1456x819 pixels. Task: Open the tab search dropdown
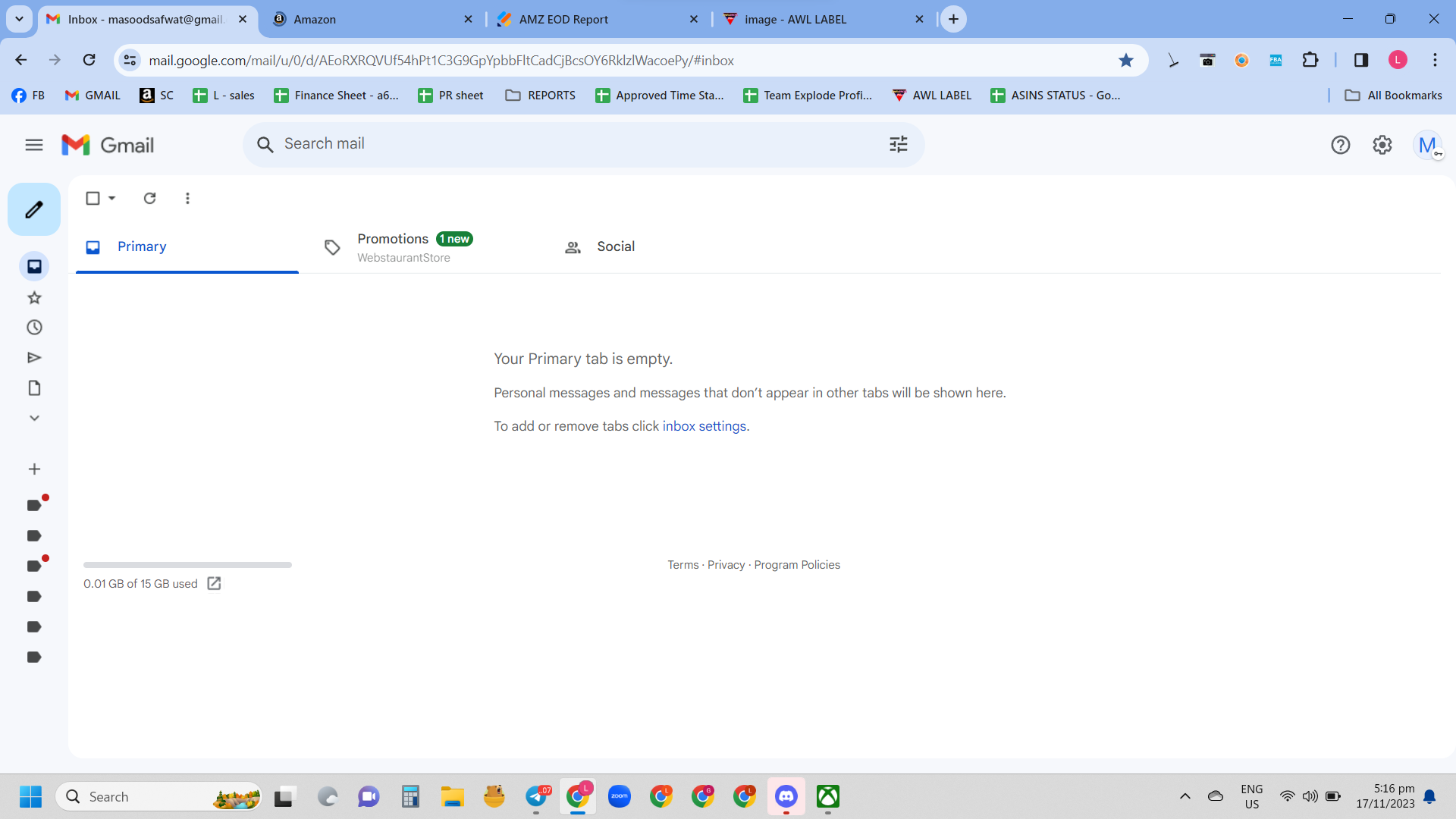[19, 19]
